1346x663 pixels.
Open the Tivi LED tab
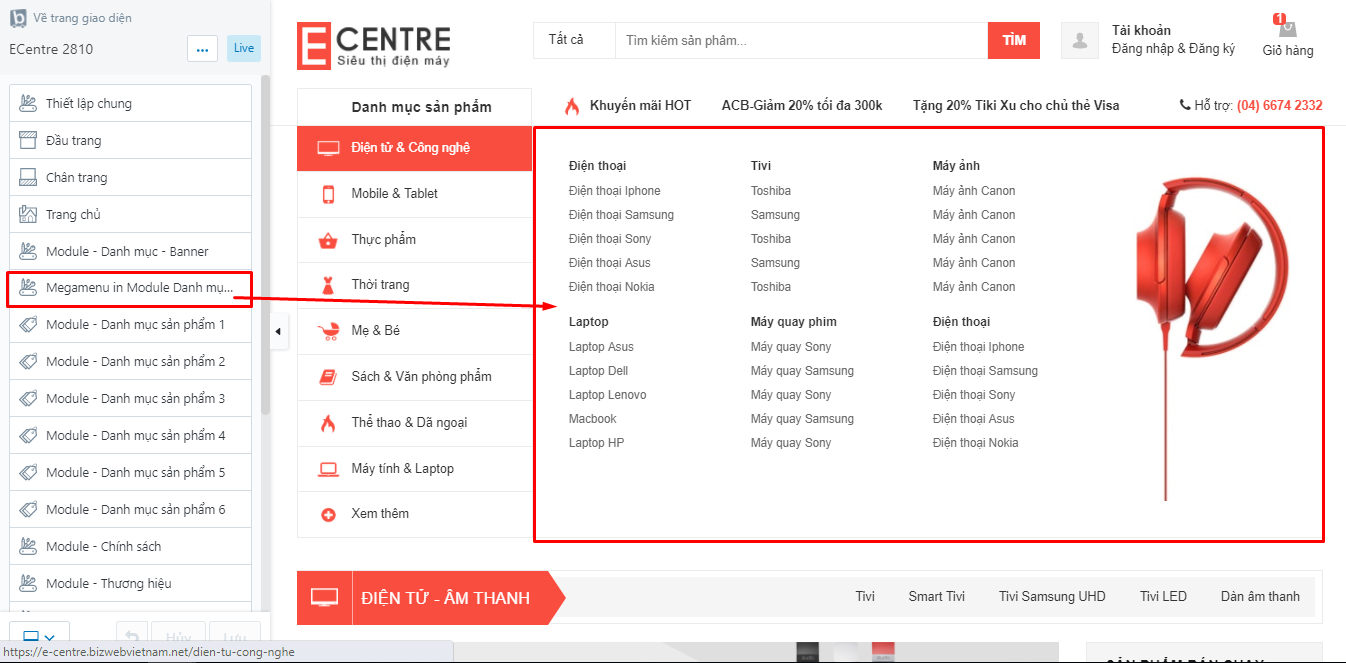[x=1163, y=597]
